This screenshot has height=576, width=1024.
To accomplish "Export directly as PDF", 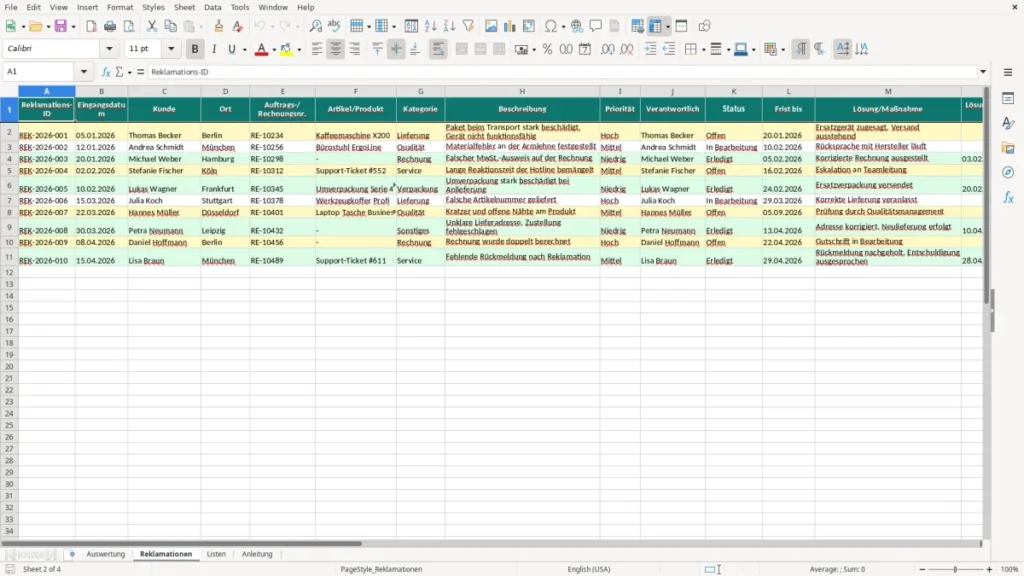I will coord(91,26).
